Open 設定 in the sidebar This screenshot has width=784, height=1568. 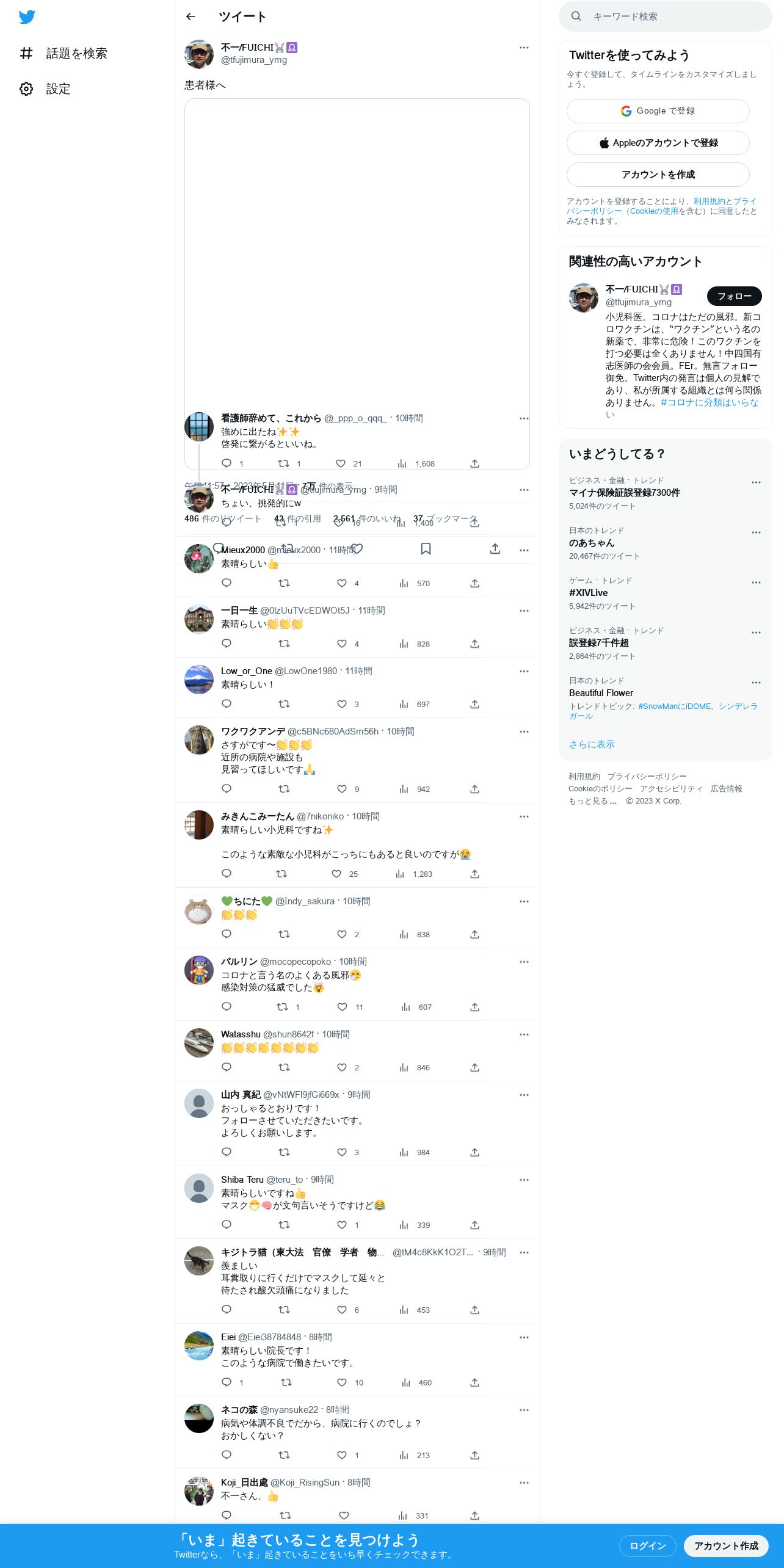coord(45,89)
